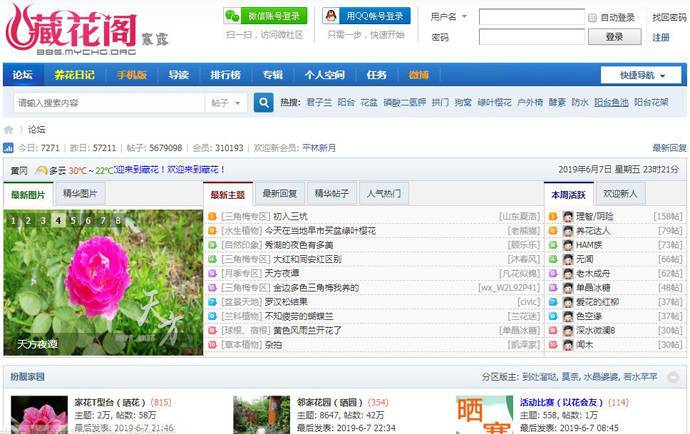
Task: Click the blue search magnifier icon
Action: (263, 102)
